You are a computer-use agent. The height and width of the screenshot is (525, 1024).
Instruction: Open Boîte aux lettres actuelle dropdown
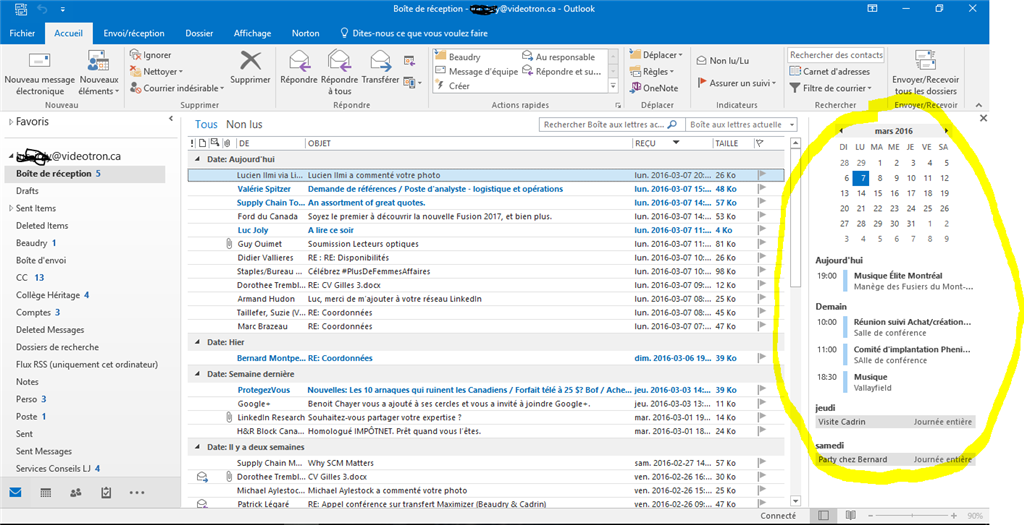pyautogui.click(x=742, y=124)
